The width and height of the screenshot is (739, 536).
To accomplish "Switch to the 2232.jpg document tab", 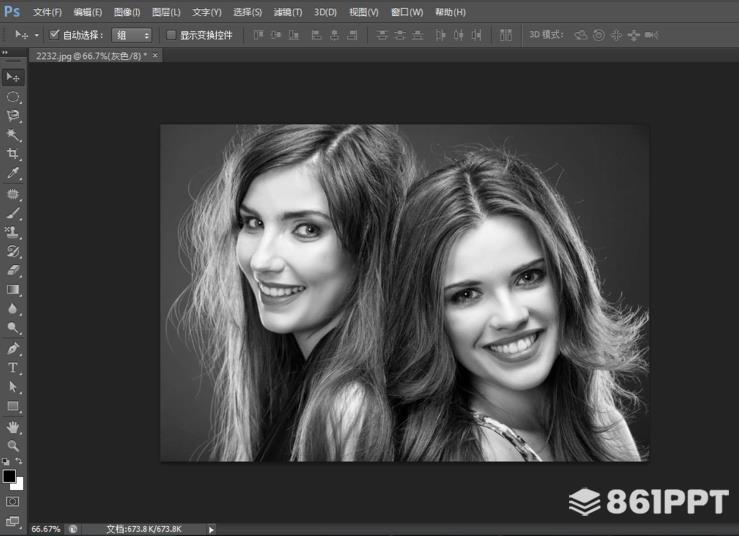I will pyautogui.click(x=89, y=55).
